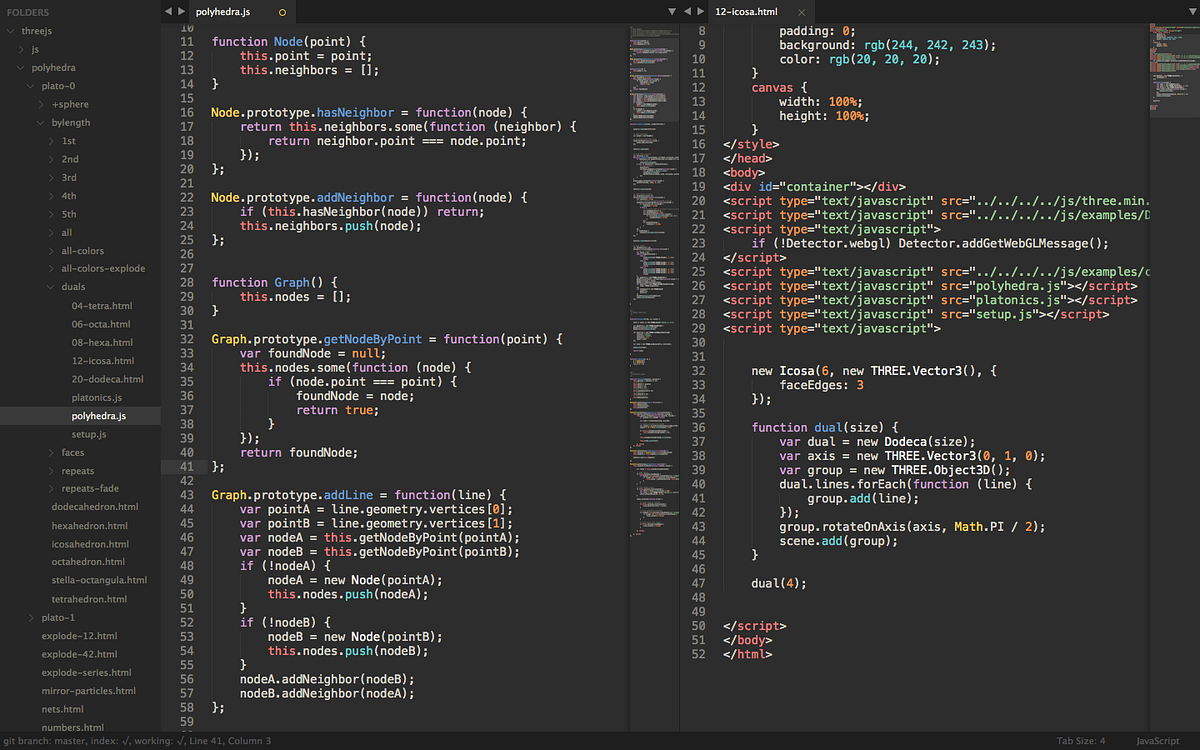Click the forward navigation arrow beside polyhedra.js tab
Viewport: 1200px width, 750px height.
183,11
